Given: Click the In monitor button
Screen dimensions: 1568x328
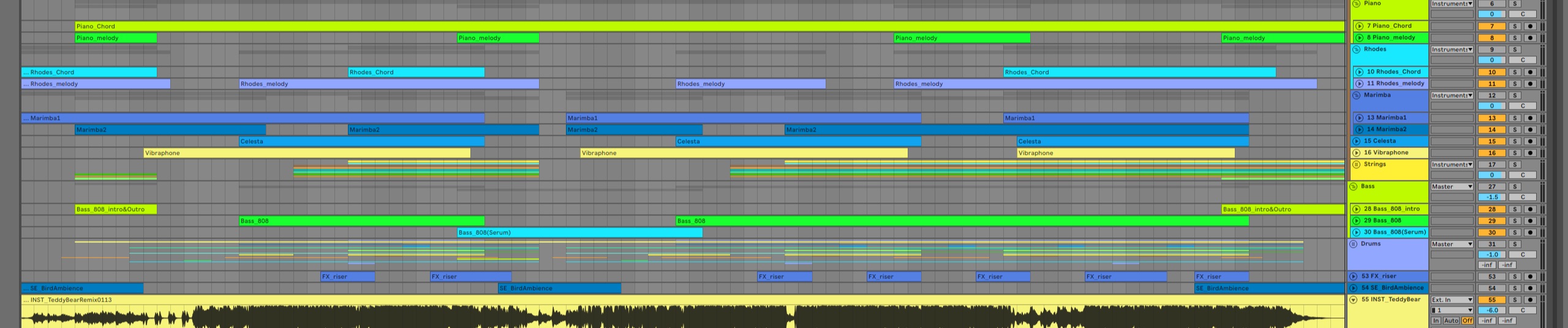Looking at the screenshot, I should [x=1436, y=321].
